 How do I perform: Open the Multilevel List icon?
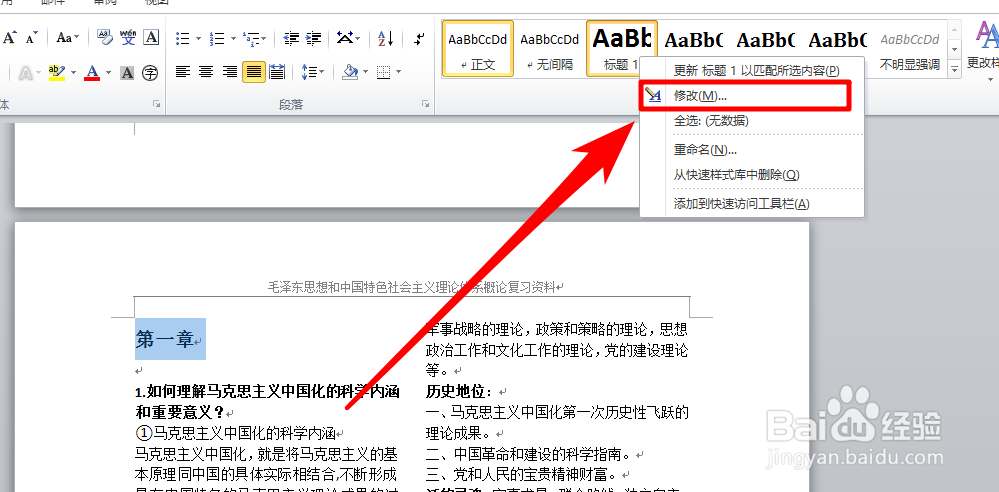click(x=255, y=39)
